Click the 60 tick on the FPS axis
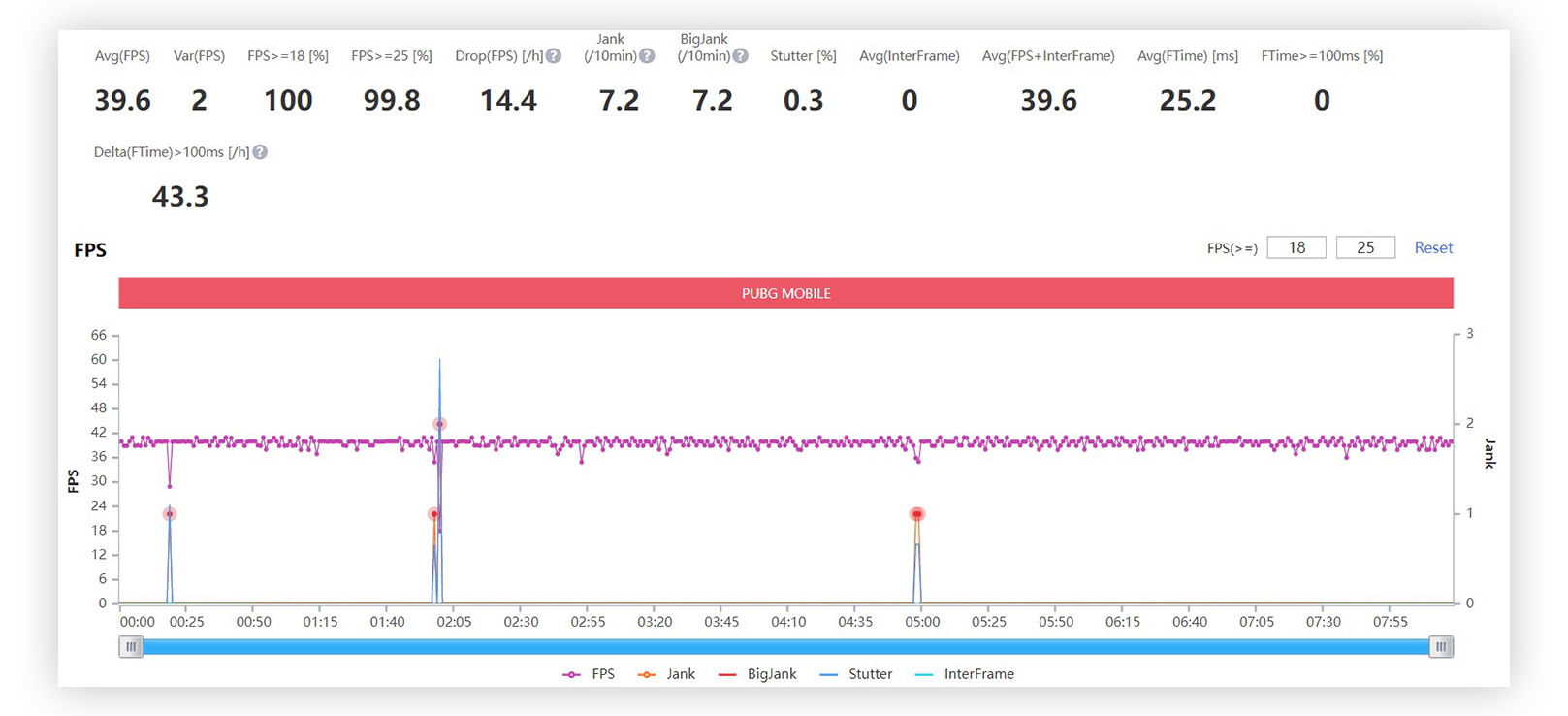1568x716 pixels. [x=99, y=359]
